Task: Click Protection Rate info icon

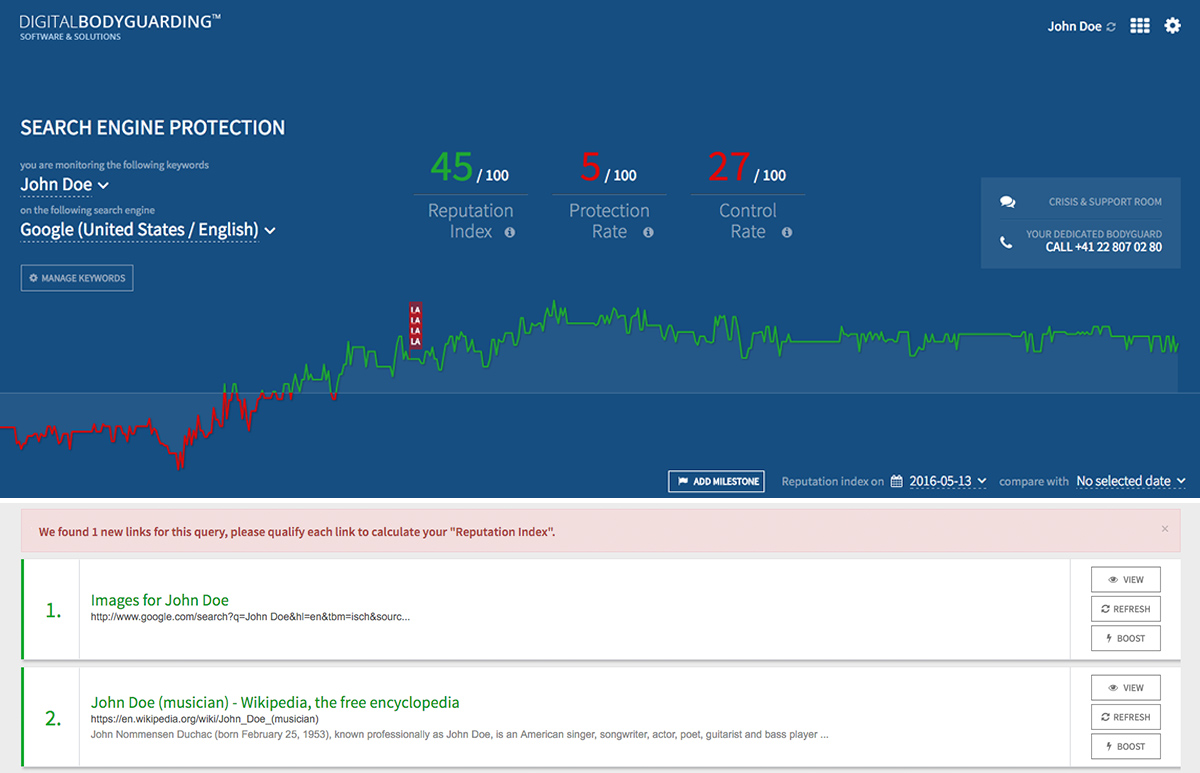Action: pos(648,232)
